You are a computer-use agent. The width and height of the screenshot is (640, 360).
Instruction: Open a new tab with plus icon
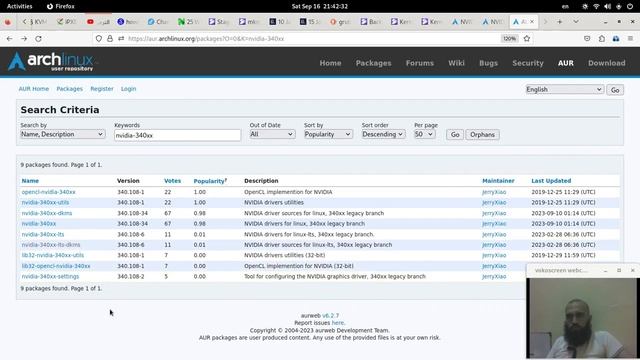pyautogui.click(x=560, y=22)
